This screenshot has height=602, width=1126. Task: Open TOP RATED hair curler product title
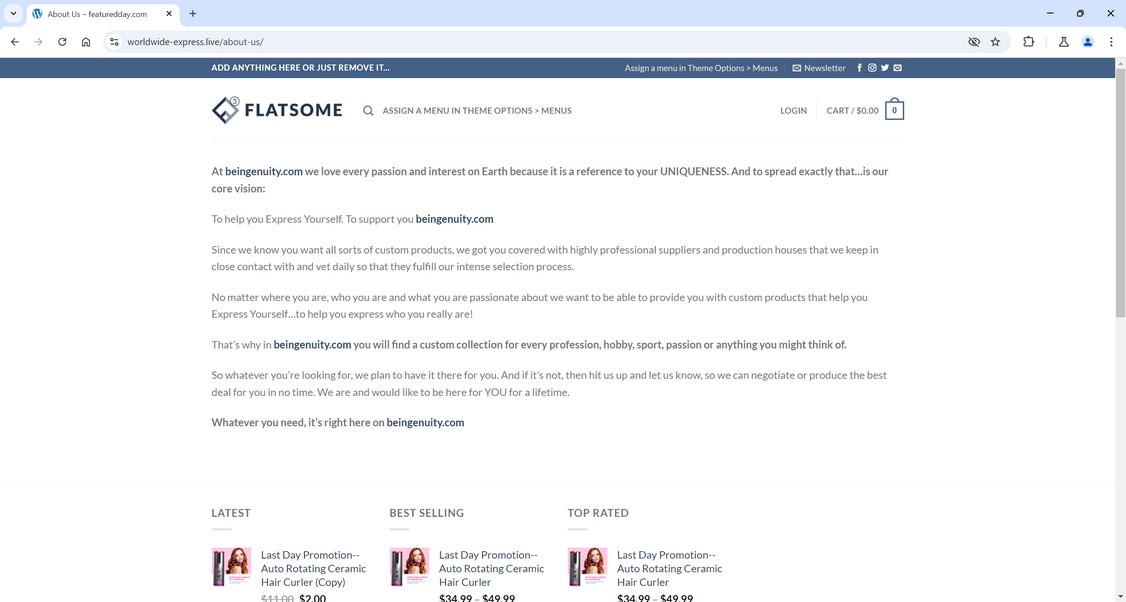(x=670, y=568)
